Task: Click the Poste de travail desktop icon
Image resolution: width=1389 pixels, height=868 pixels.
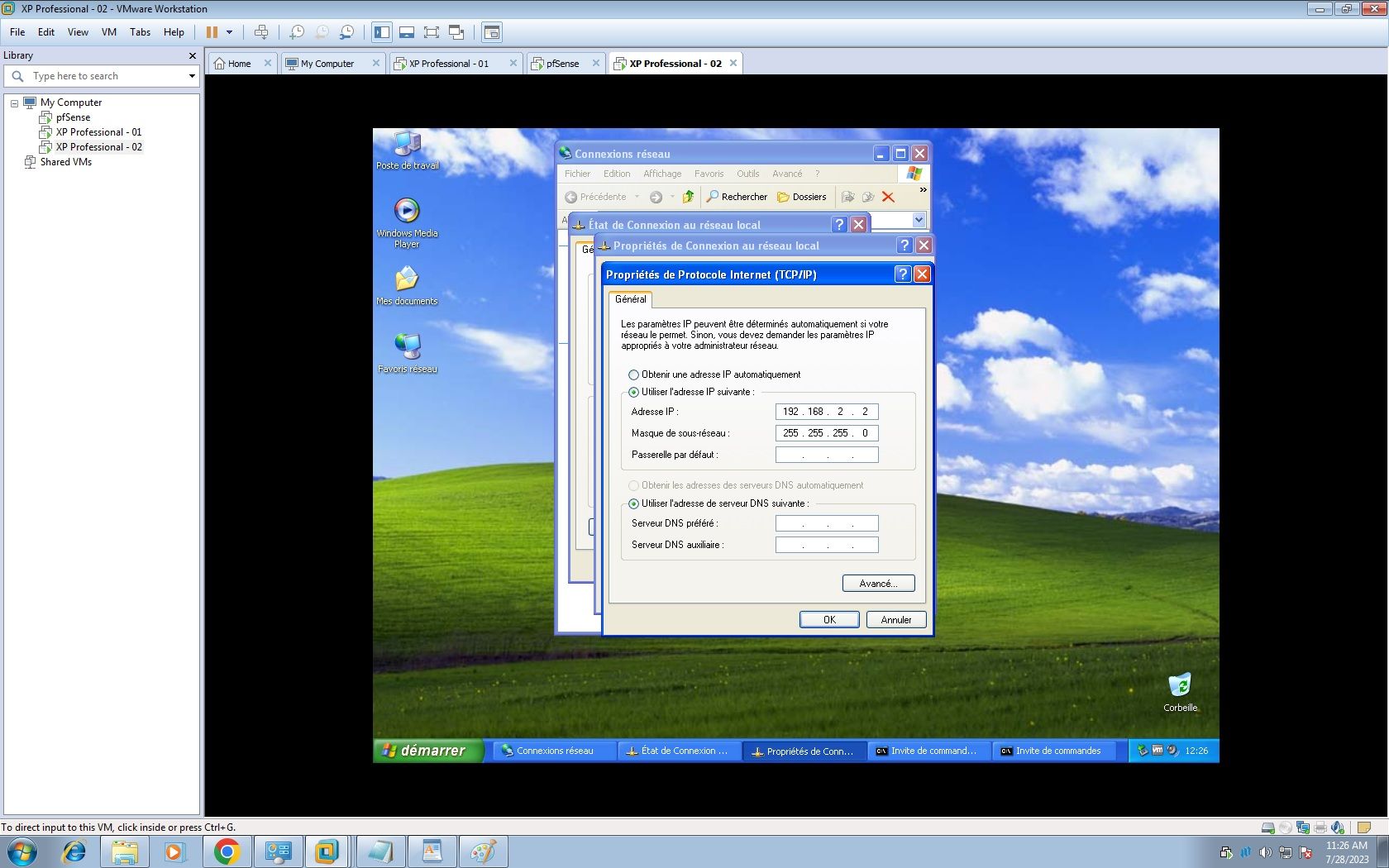Action: [x=408, y=151]
